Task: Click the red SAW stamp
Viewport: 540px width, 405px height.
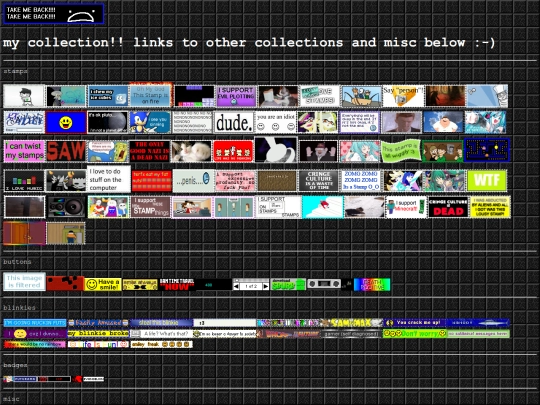Action: tap(66, 151)
